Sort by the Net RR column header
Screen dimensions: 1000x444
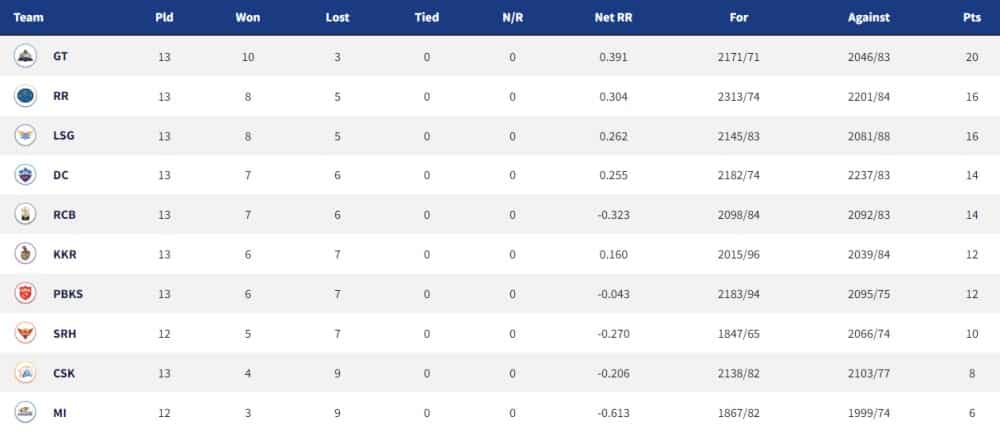point(613,18)
